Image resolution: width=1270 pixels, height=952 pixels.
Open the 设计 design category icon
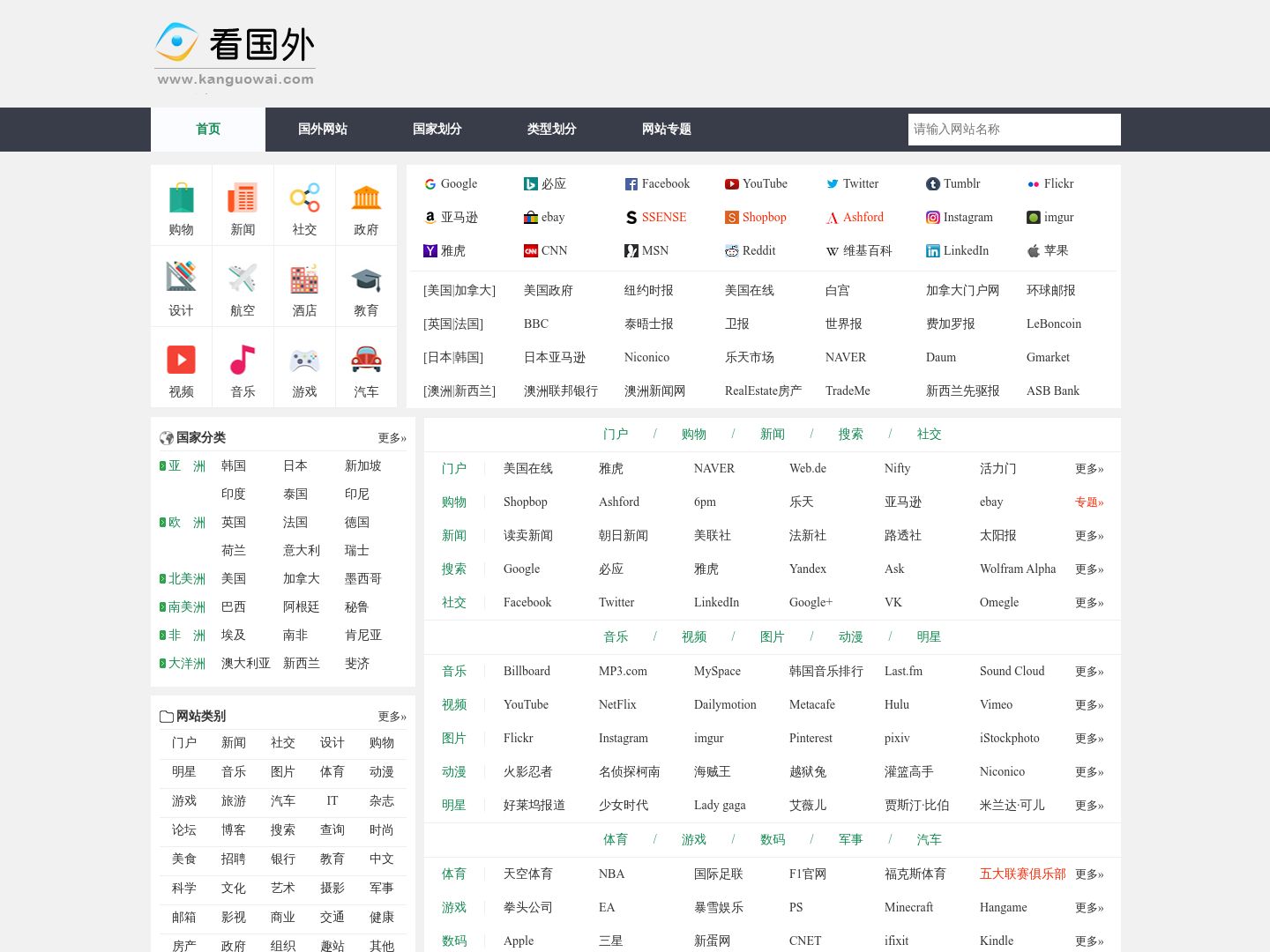(181, 277)
